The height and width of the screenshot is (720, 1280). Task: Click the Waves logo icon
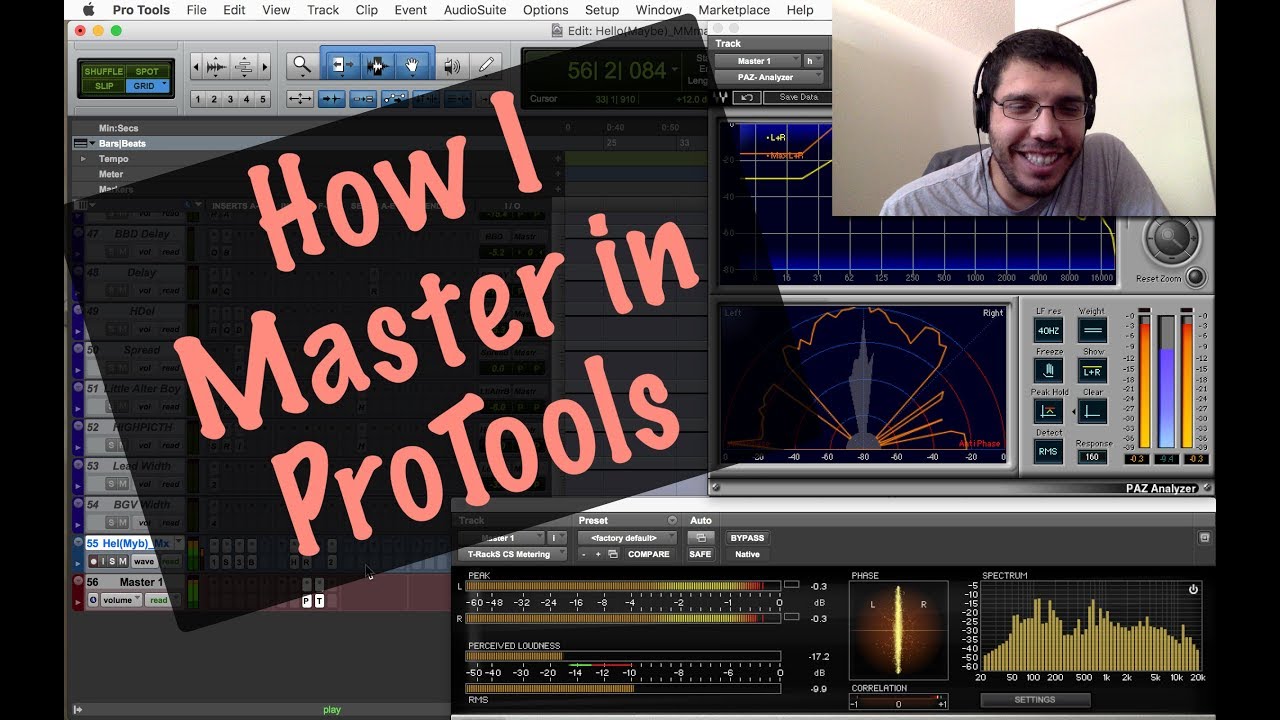(722, 97)
